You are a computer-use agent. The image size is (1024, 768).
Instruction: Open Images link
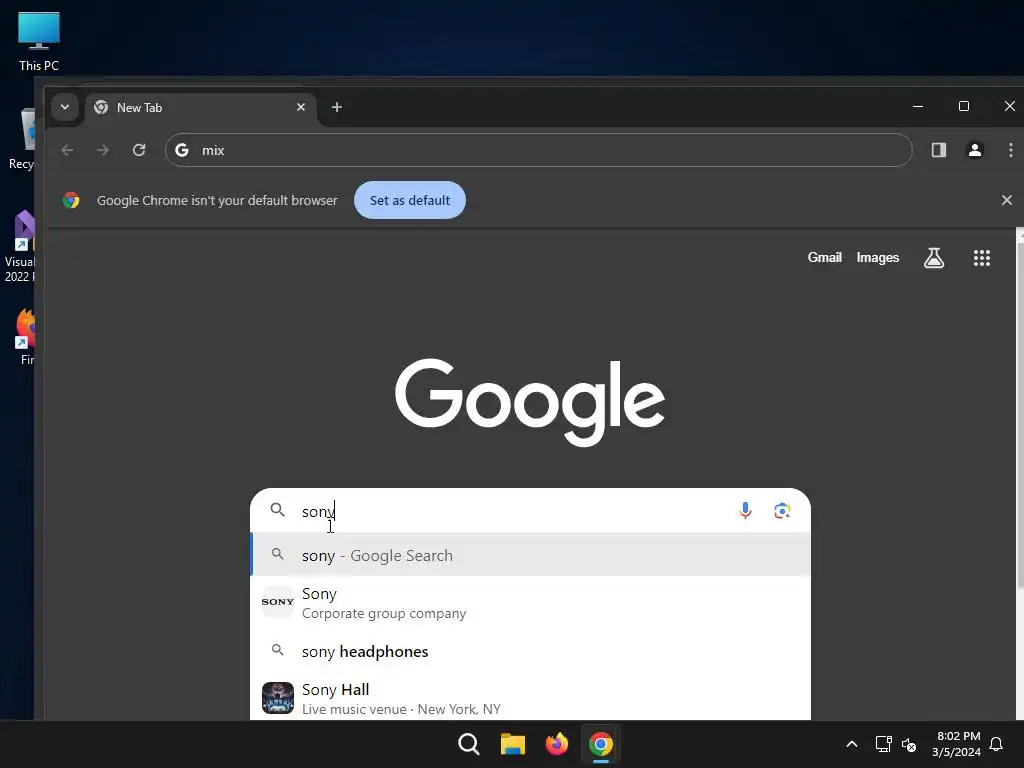(x=877, y=257)
